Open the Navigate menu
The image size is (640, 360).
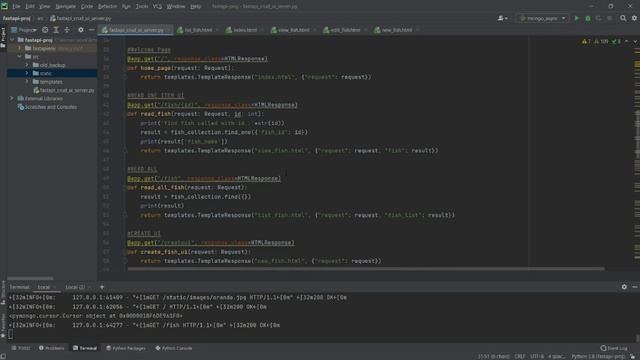[65, 7]
